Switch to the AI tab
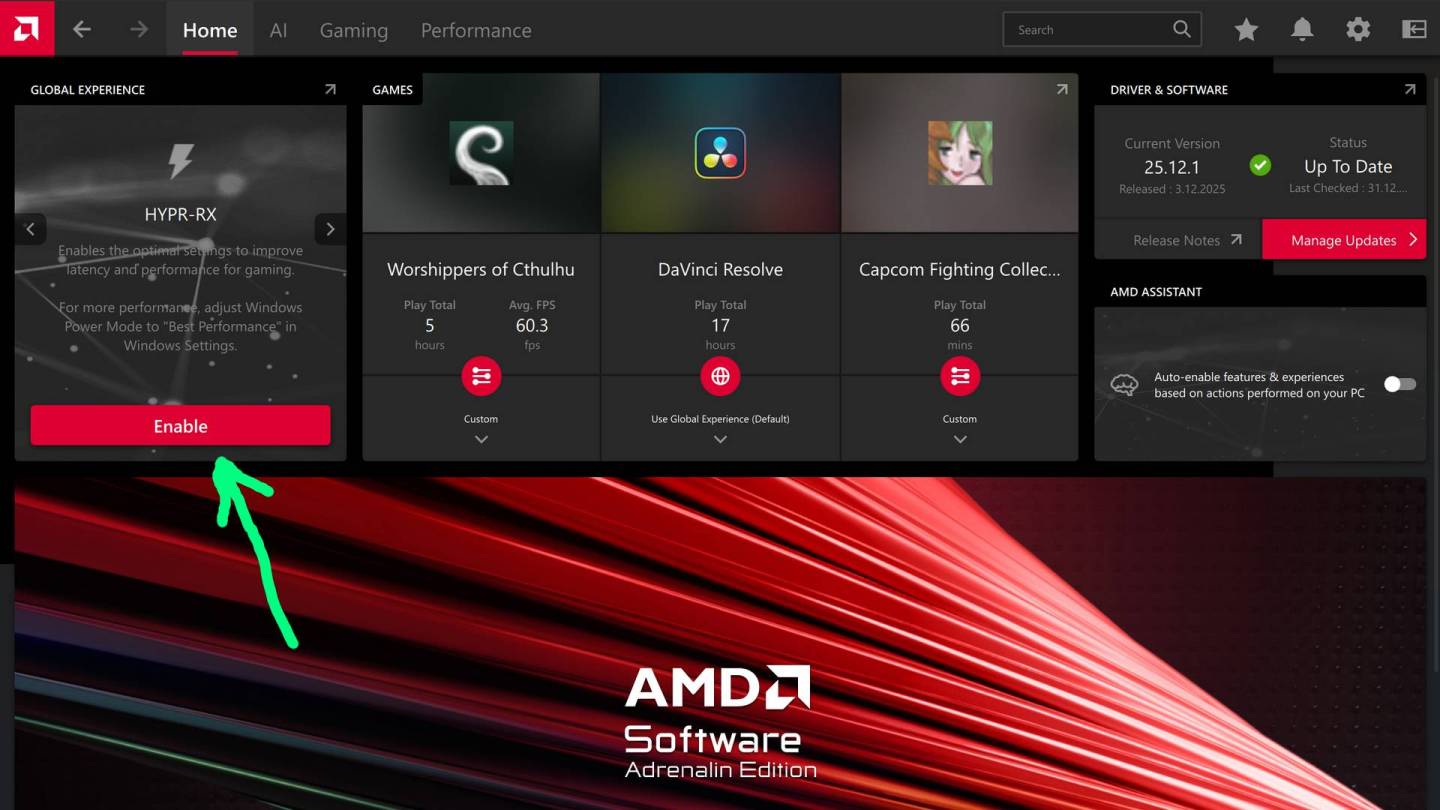Screen dimensions: 1440x810 pyautogui.click(x=278, y=30)
